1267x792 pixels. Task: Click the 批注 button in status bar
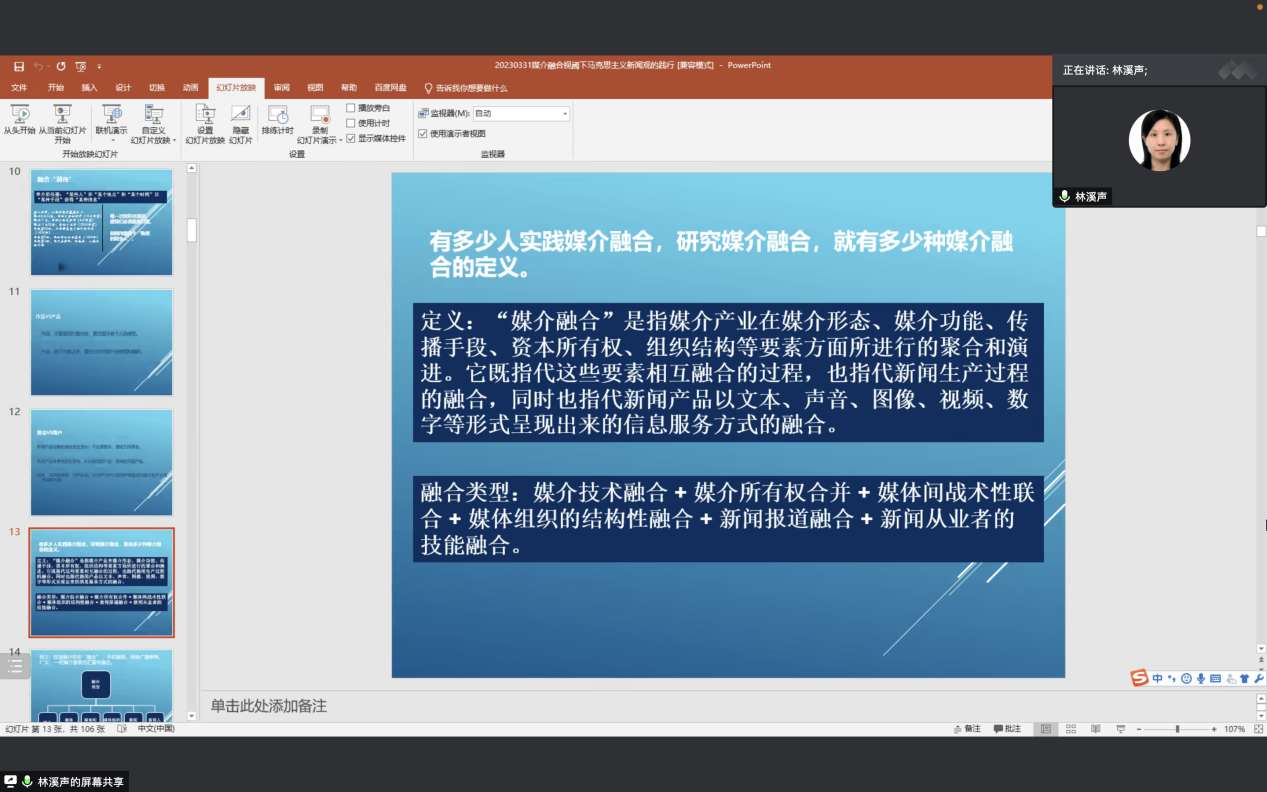[1007, 729]
